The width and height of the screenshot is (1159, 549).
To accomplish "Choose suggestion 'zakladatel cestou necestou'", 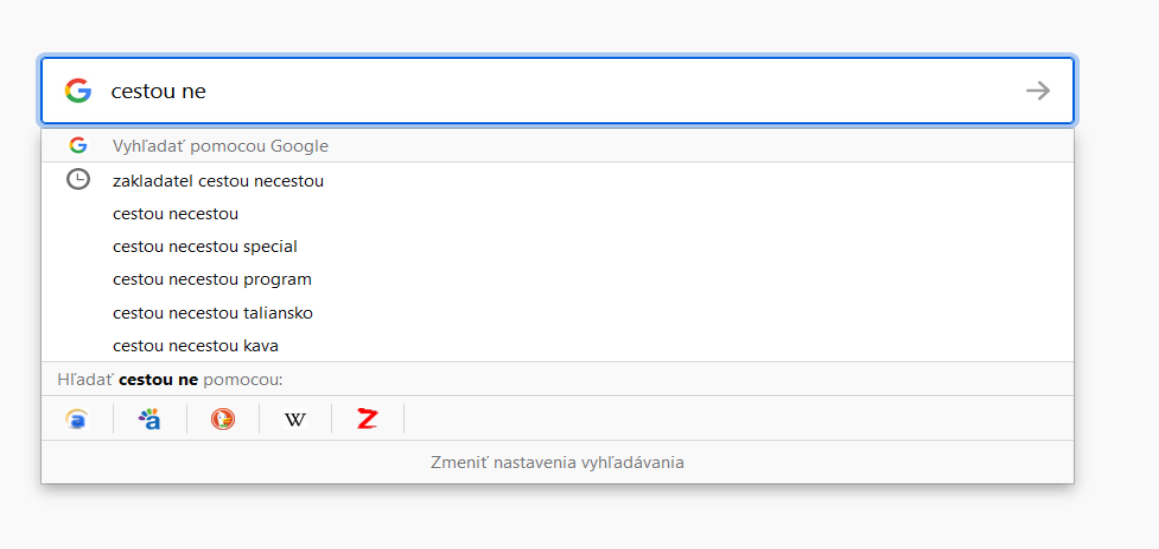I will tap(557, 180).
